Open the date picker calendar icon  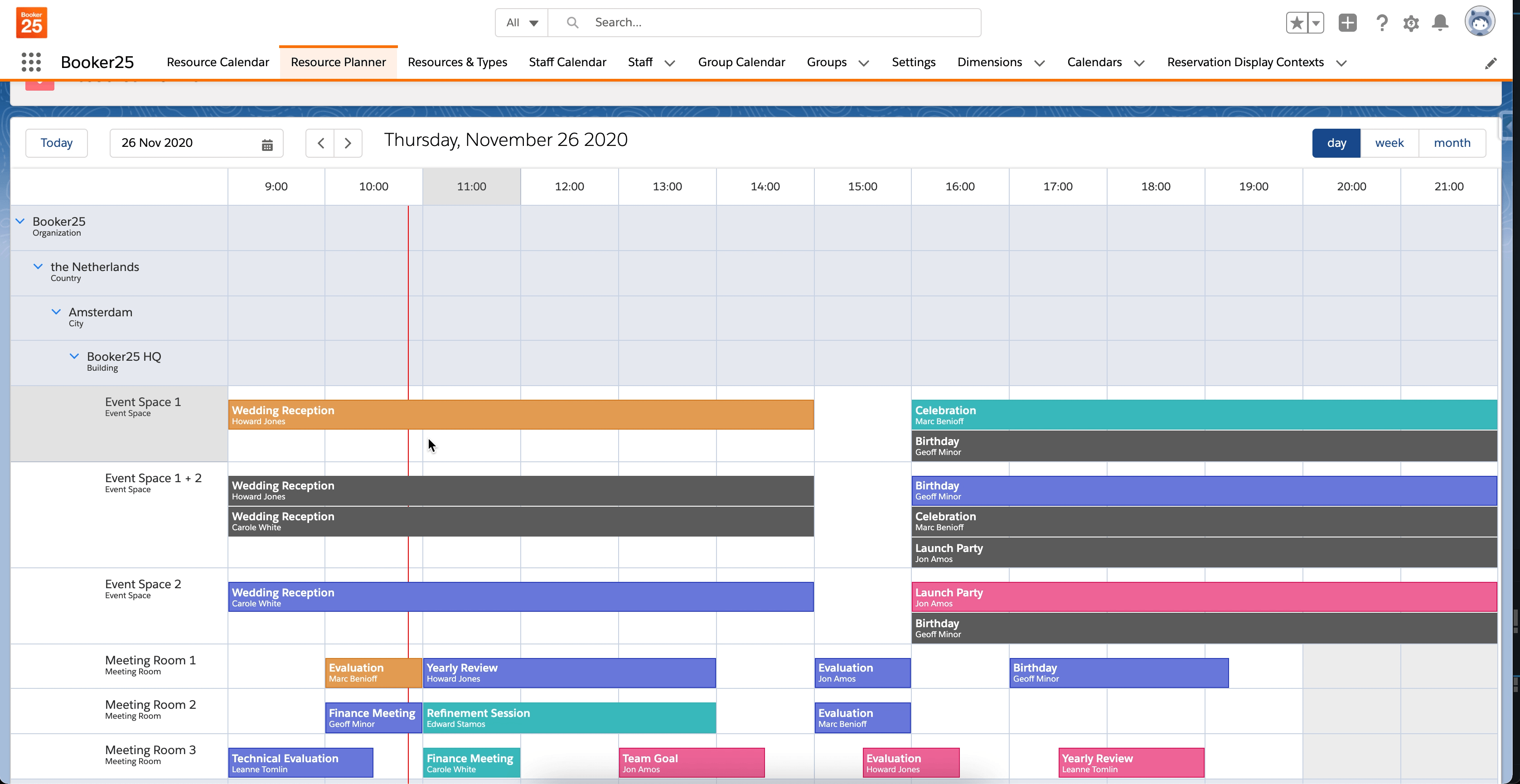pos(267,144)
